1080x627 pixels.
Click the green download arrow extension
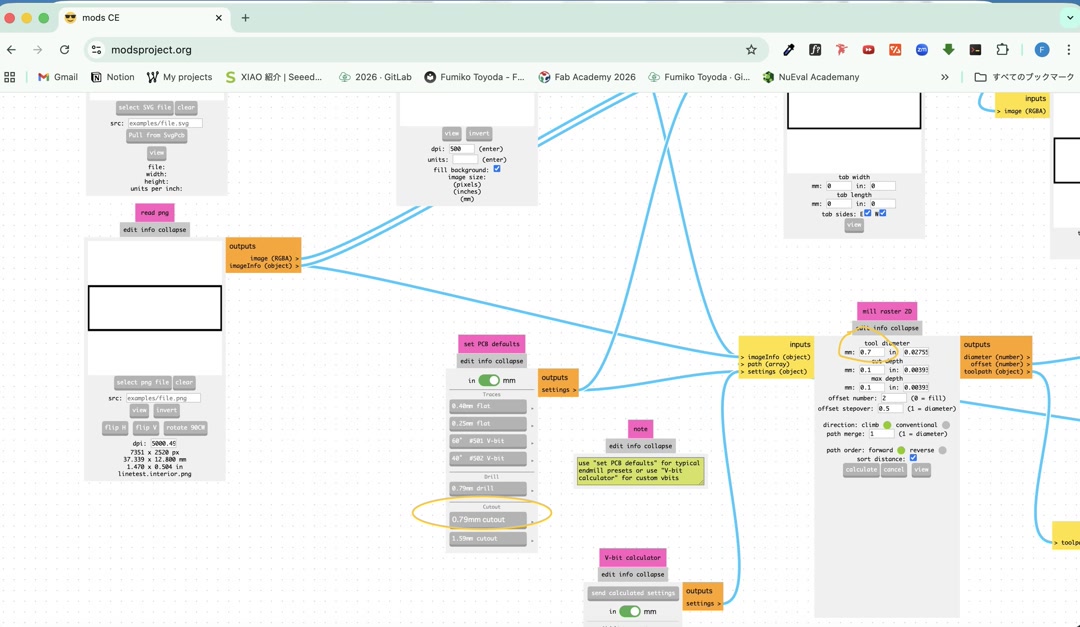[x=948, y=50]
